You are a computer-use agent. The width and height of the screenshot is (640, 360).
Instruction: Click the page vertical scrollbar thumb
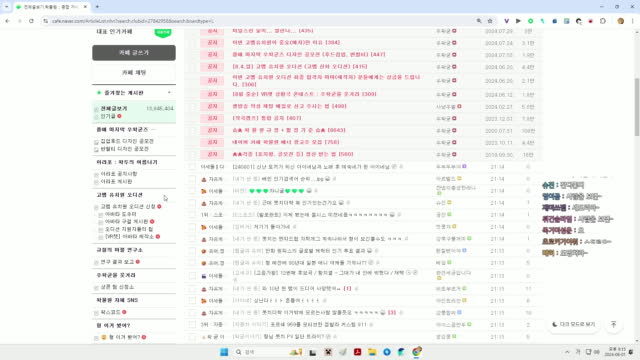click(637, 107)
